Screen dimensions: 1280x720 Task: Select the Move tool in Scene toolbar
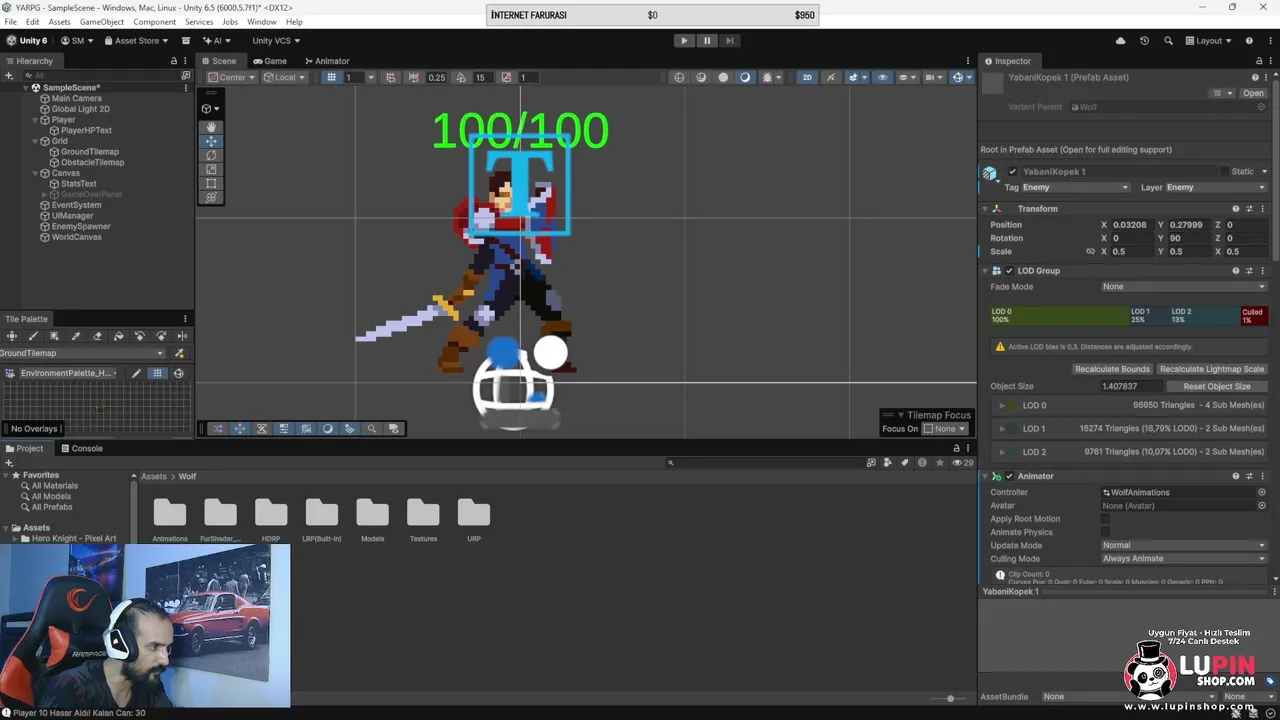pos(210,141)
